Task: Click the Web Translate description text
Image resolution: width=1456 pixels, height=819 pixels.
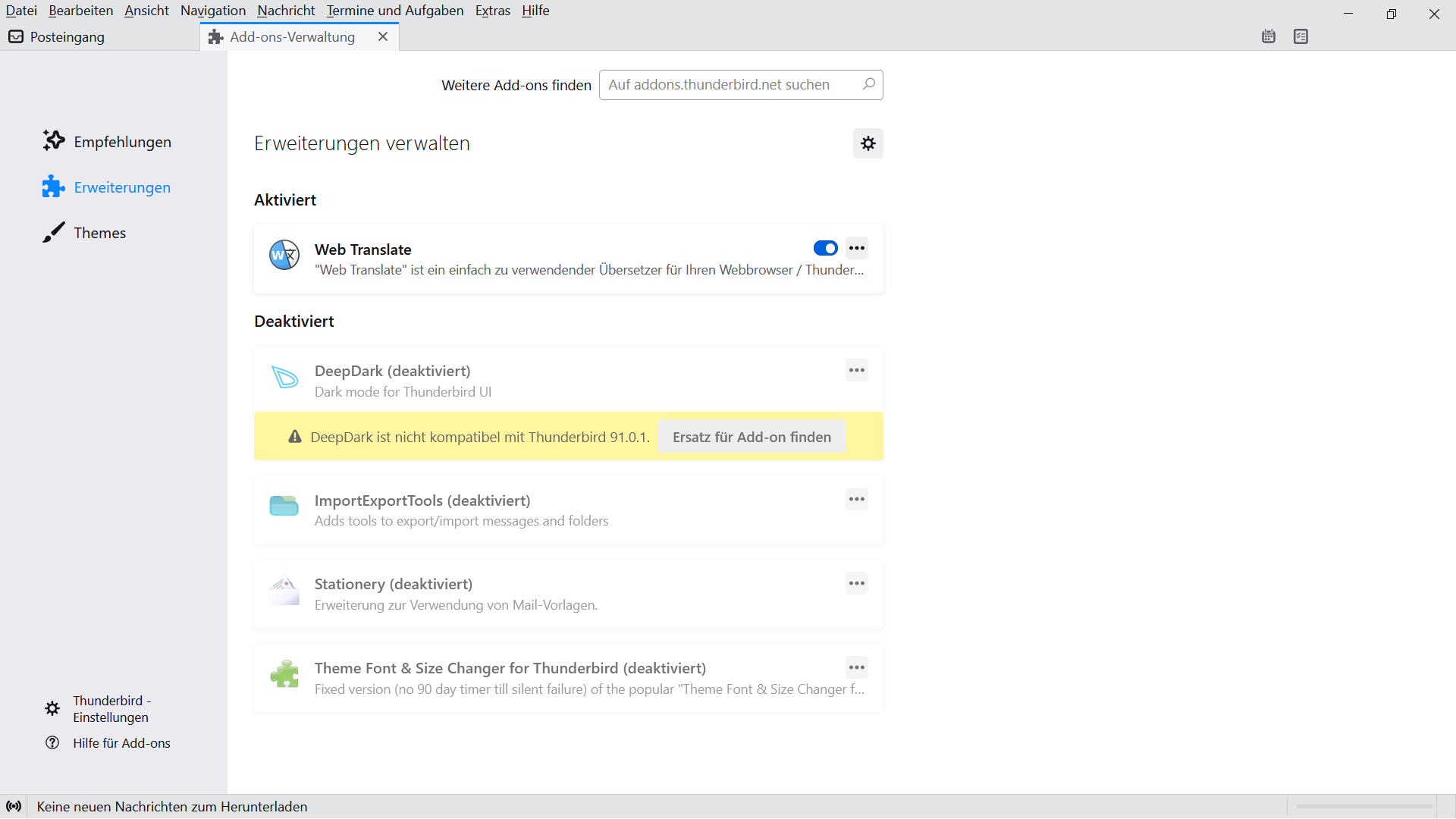Action: (589, 270)
